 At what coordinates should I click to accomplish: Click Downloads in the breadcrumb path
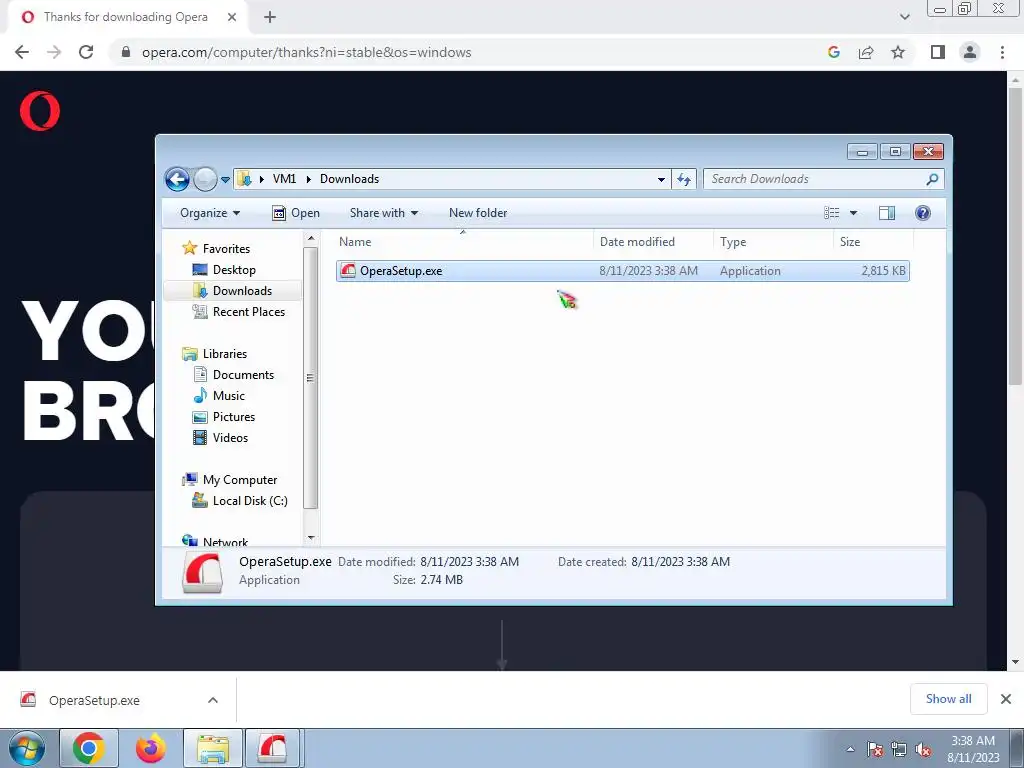tap(349, 179)
